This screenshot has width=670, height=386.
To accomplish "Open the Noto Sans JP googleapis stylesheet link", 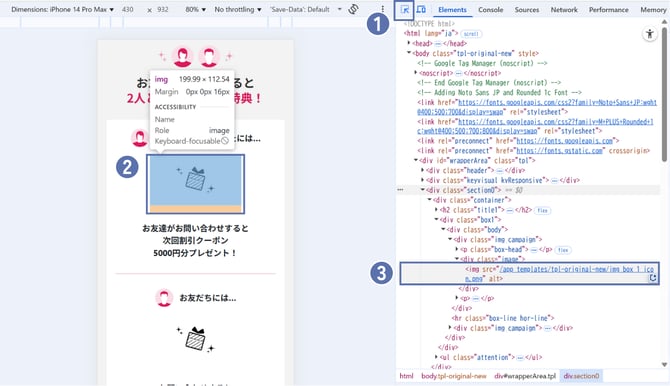I will pos(537,107).
